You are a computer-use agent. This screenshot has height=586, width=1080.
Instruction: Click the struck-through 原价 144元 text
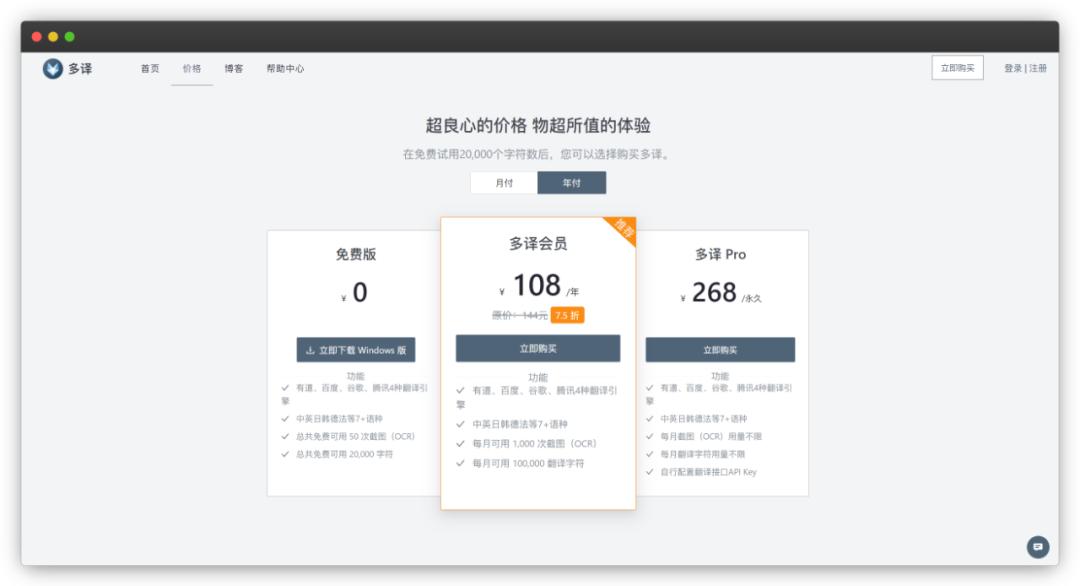click(x=519, y=315)
